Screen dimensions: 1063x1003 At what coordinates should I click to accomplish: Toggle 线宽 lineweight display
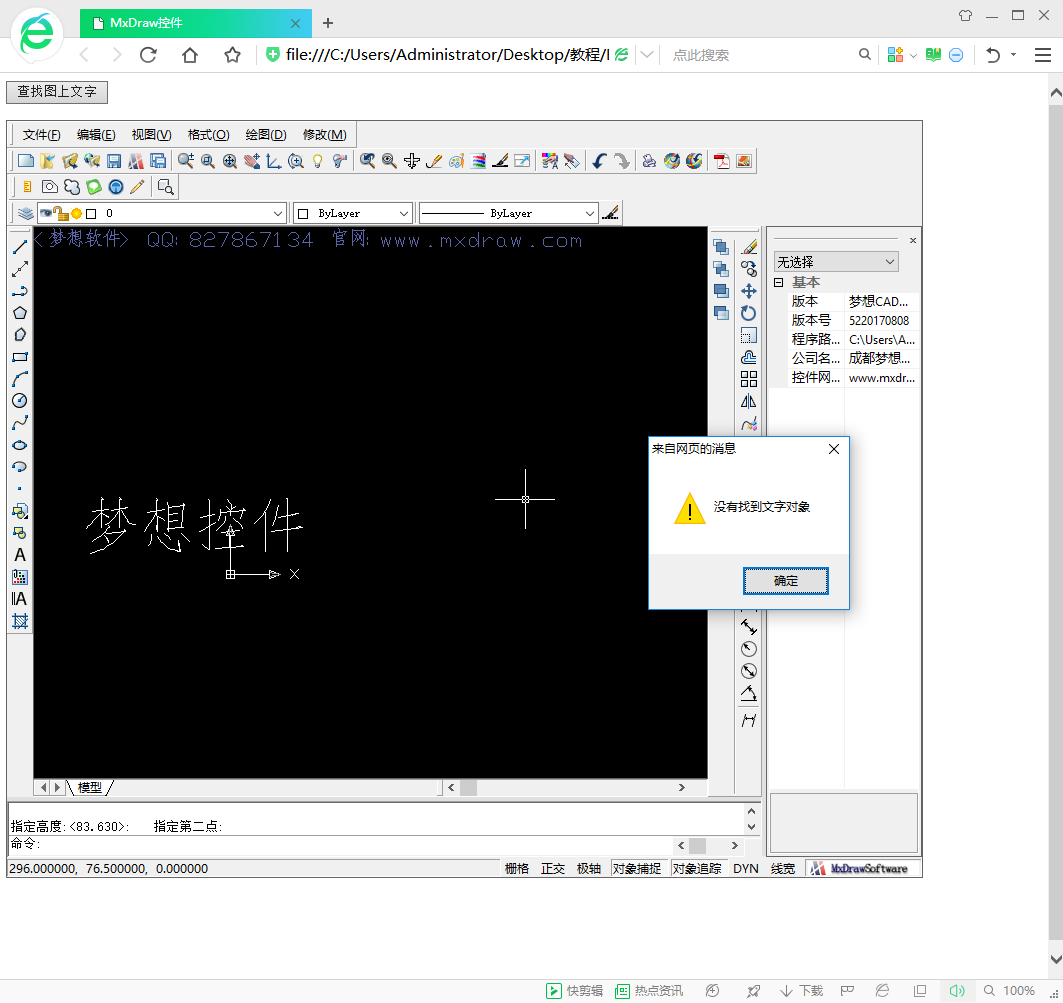click(783, 868)
